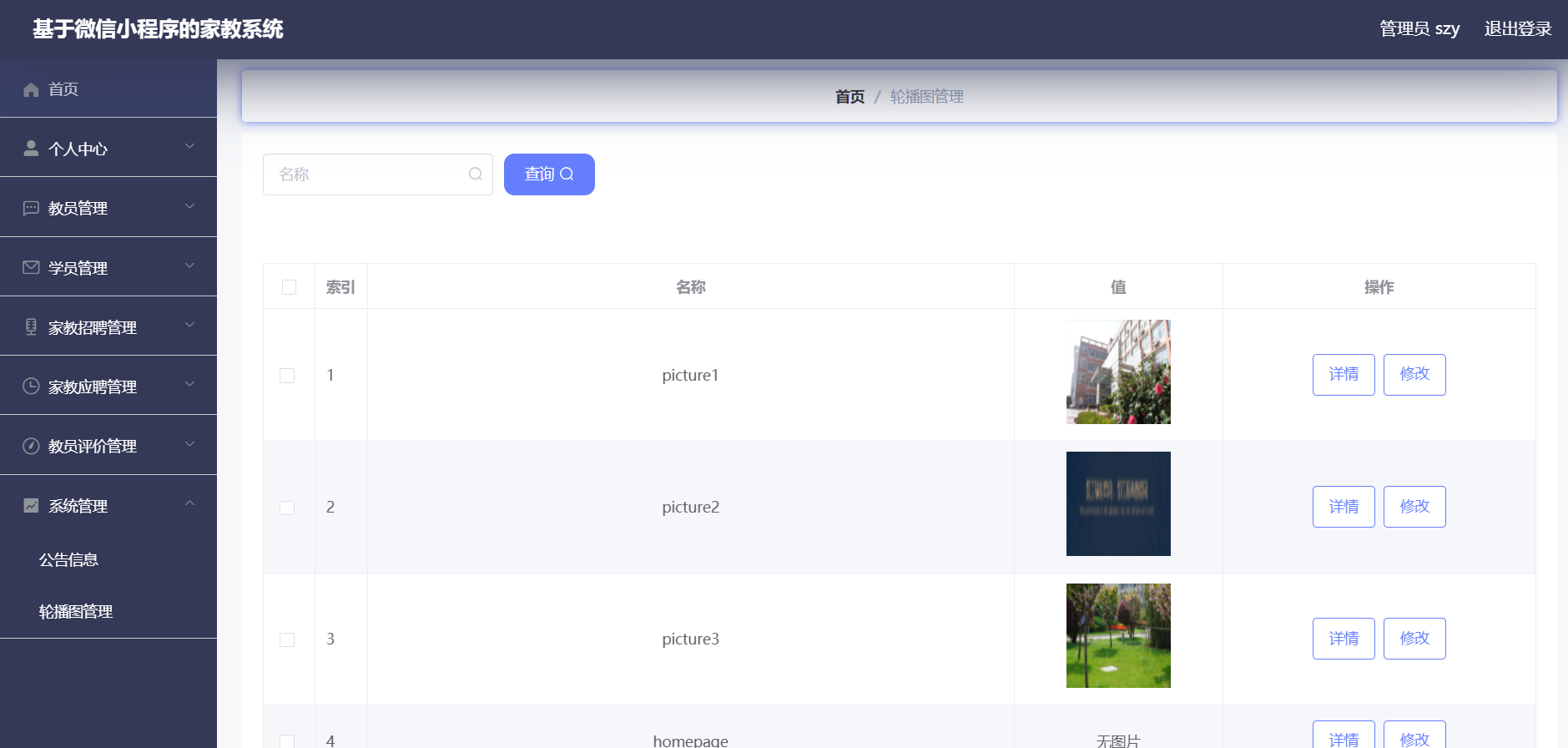1568x748 pixels.
Task: Click 详情 for picture3
Action: click(x=1344, y=639)
